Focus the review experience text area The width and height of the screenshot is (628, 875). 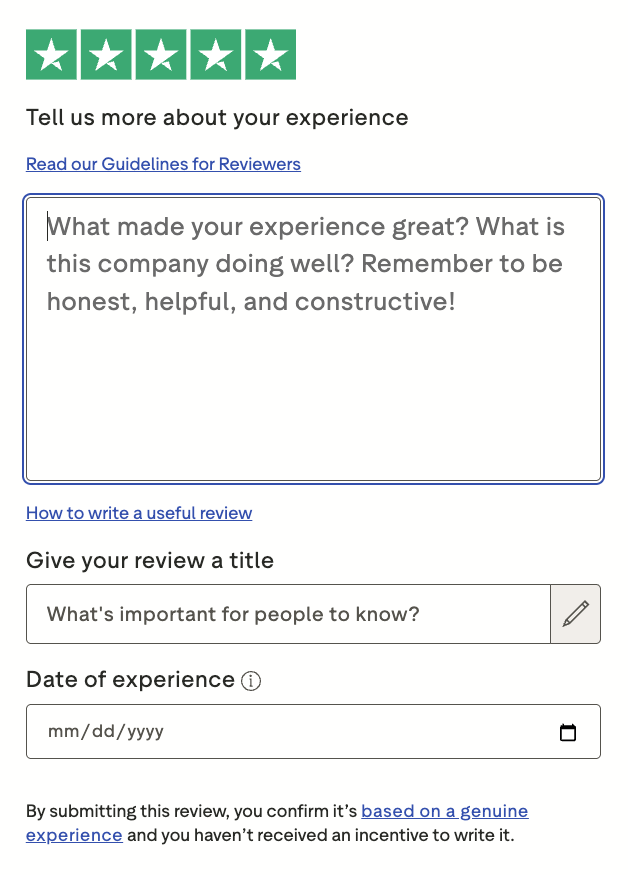click(x=313, y=339)
